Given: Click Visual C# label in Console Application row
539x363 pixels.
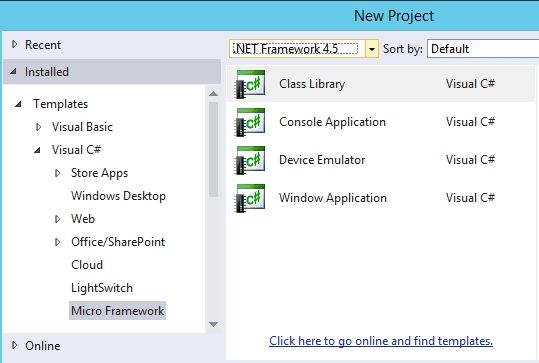Looking at the screenshot, I should (470, 122).
